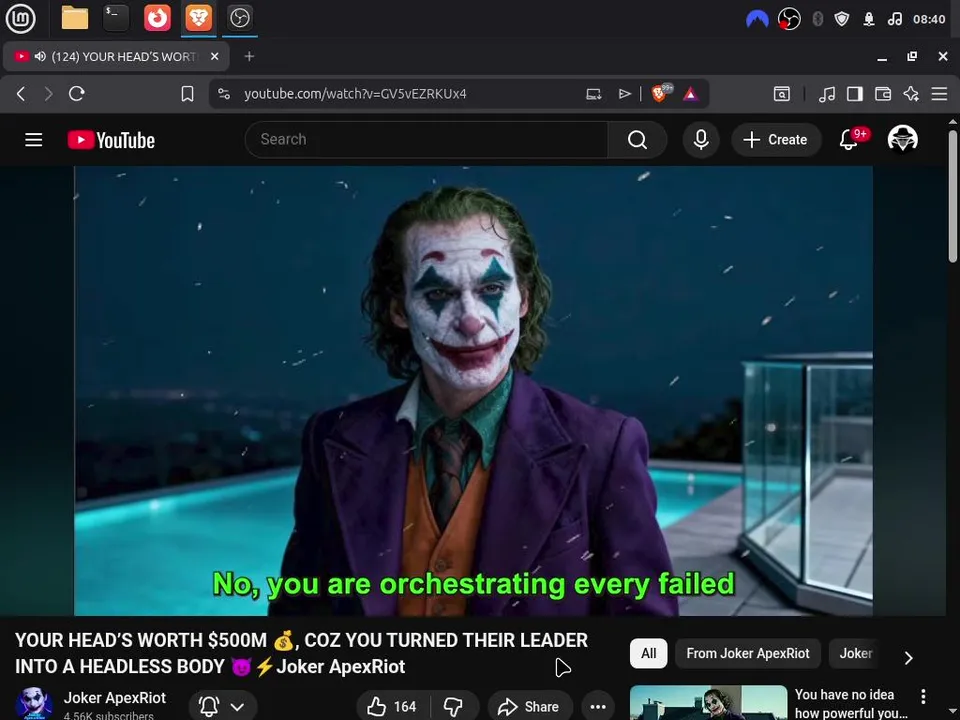Click the youtube.com URL address field
This screenshot has width=960, height=720.
coord(355,94)
